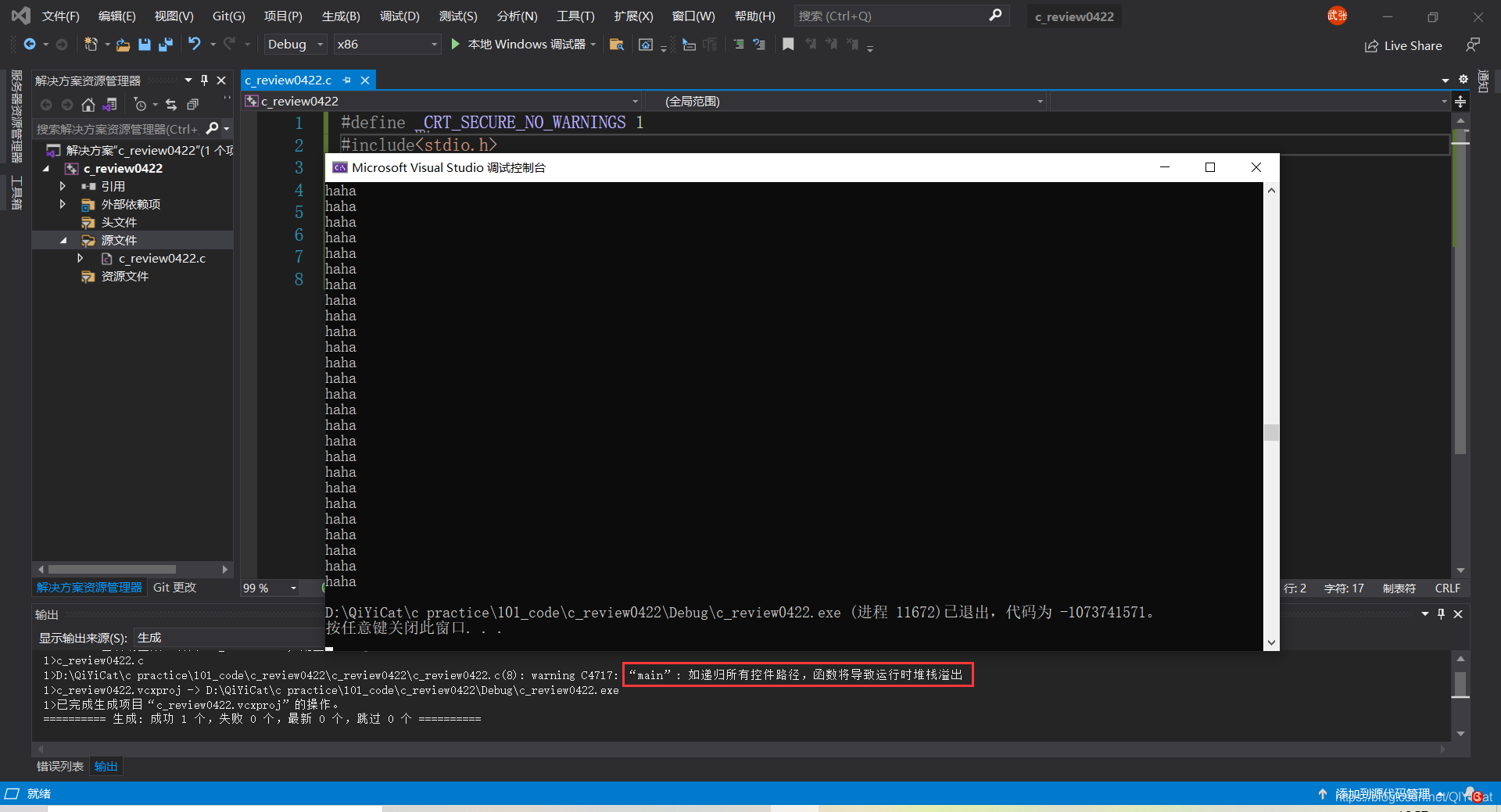The image size is (1501, 812).
Task: Click the top search box (Ctrl+Q)
Action: click(x=901, y=16)
